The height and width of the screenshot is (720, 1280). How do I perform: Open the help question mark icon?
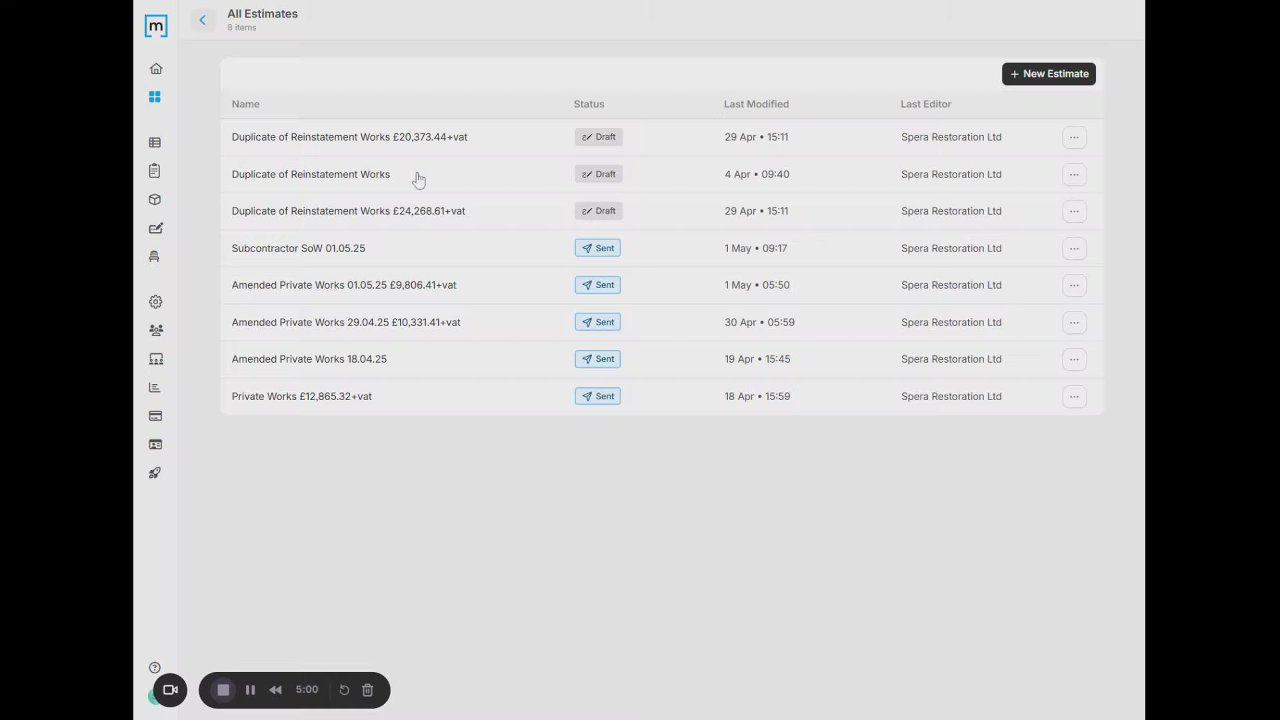pos(155,668)
